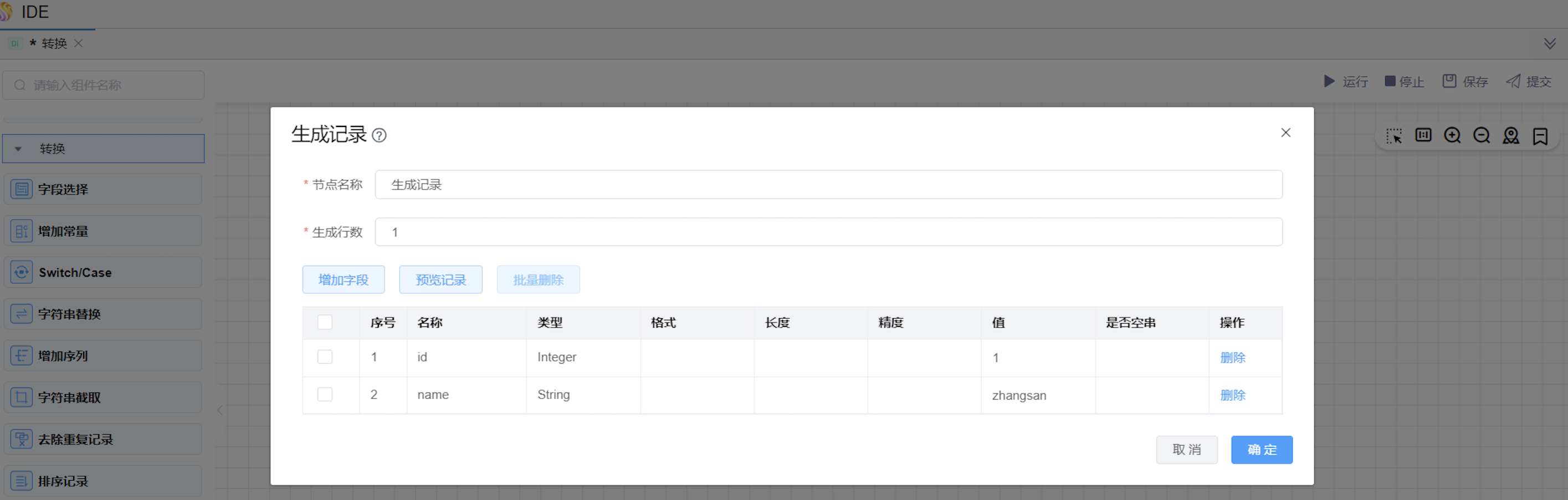Check the box for the id row
The image size is (1568, 500).
(325, 357)
